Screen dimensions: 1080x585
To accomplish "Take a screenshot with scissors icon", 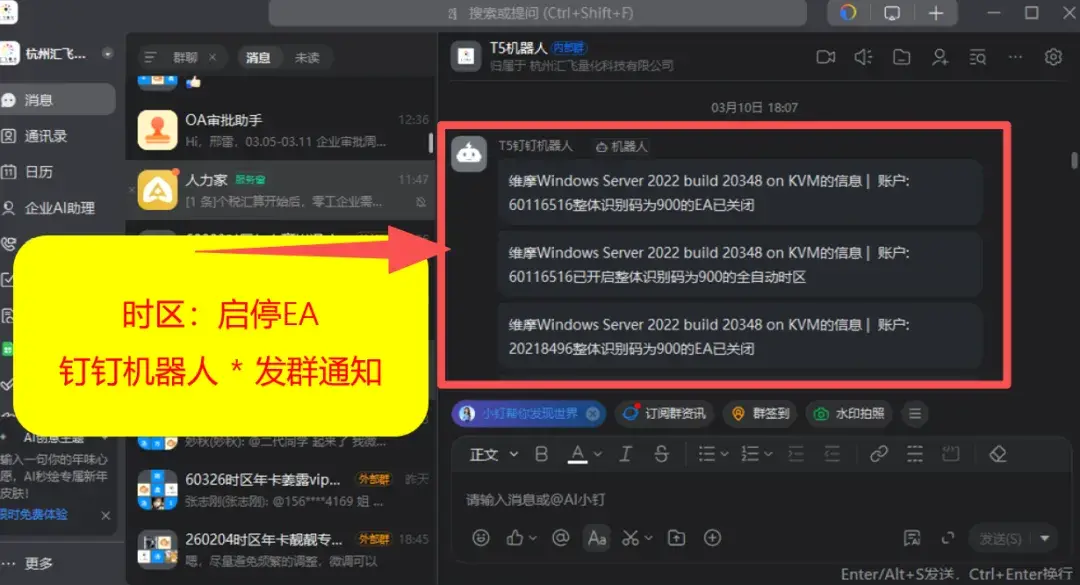I will pyautogui.click(x=630, y=537).
